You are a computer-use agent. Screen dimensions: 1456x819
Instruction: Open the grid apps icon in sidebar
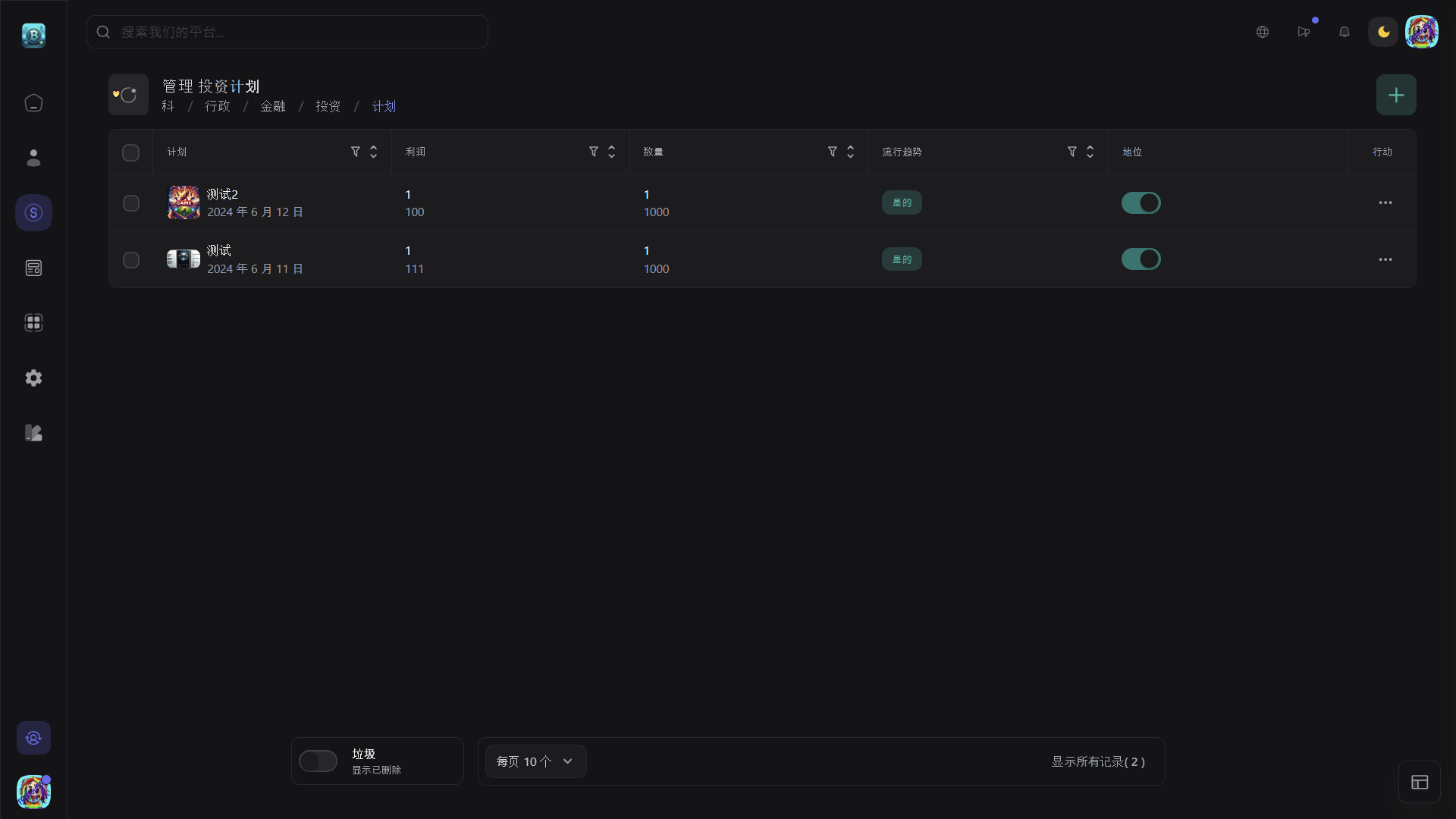[x=33, y=323]
